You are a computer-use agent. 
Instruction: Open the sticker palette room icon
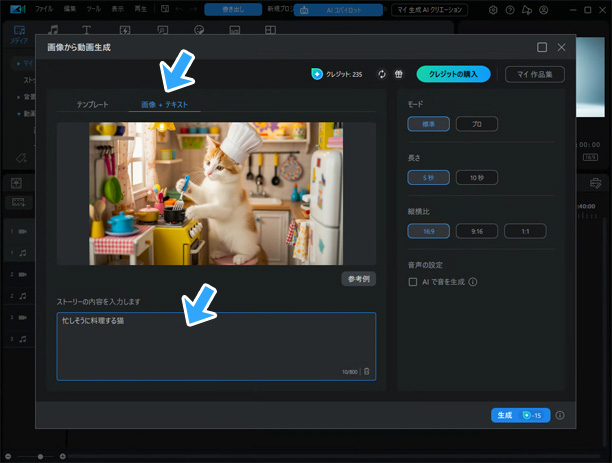[x=199, y=30]
